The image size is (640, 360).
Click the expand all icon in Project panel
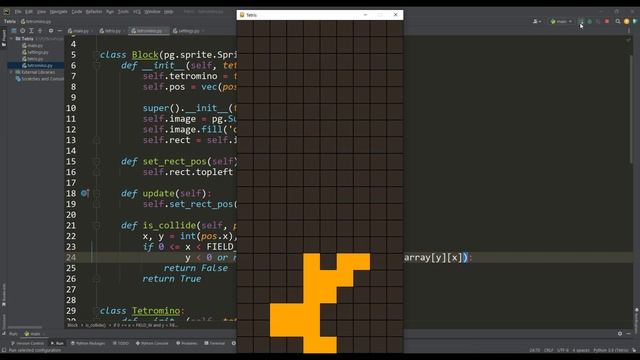31,31
